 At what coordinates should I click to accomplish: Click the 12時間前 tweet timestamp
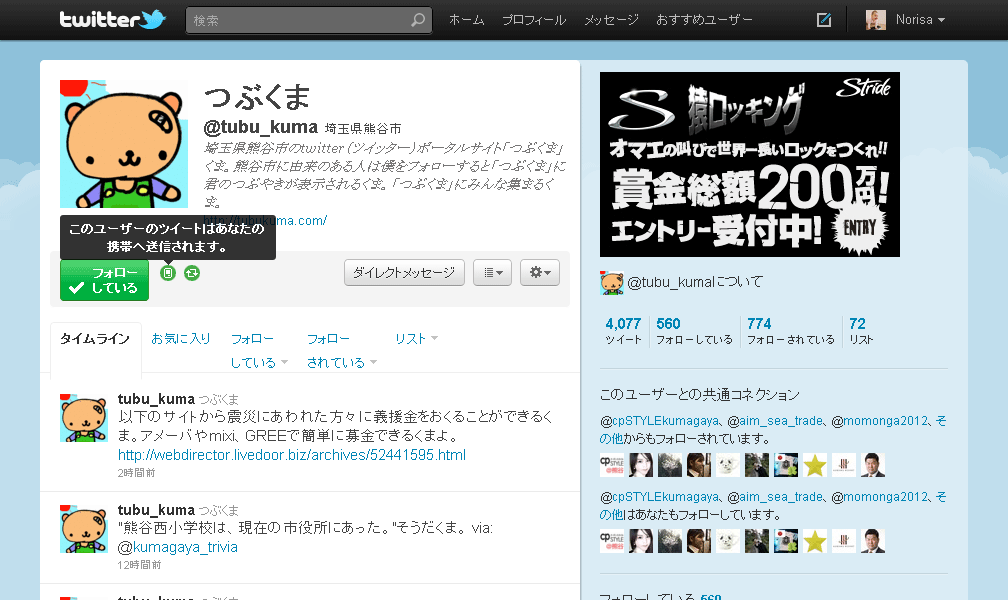click(x=139, y=565)
